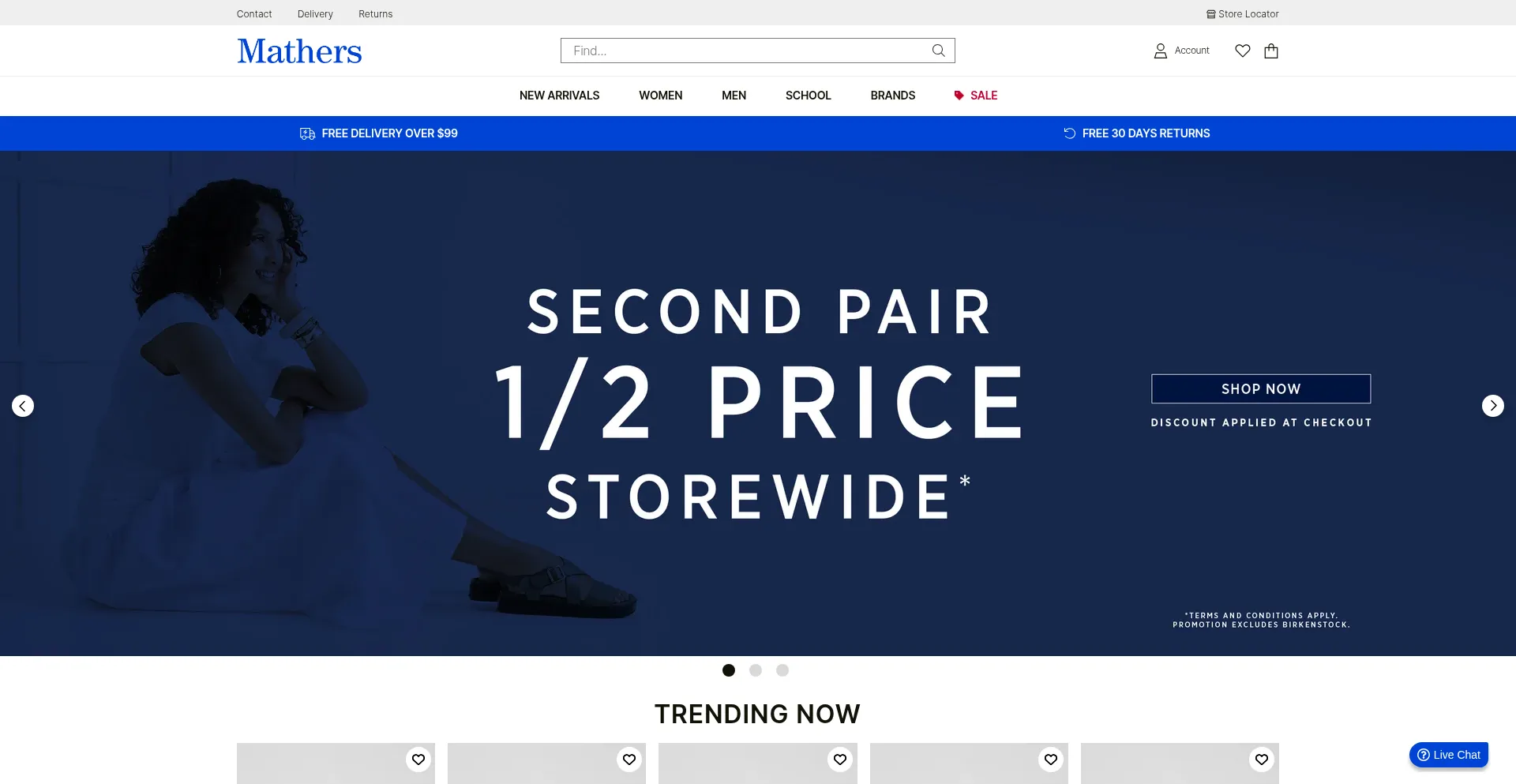The height and width of the screenshot is (784, 1516).
Task: Select the second carousel dot indicator
Action: tap(756, 670)
